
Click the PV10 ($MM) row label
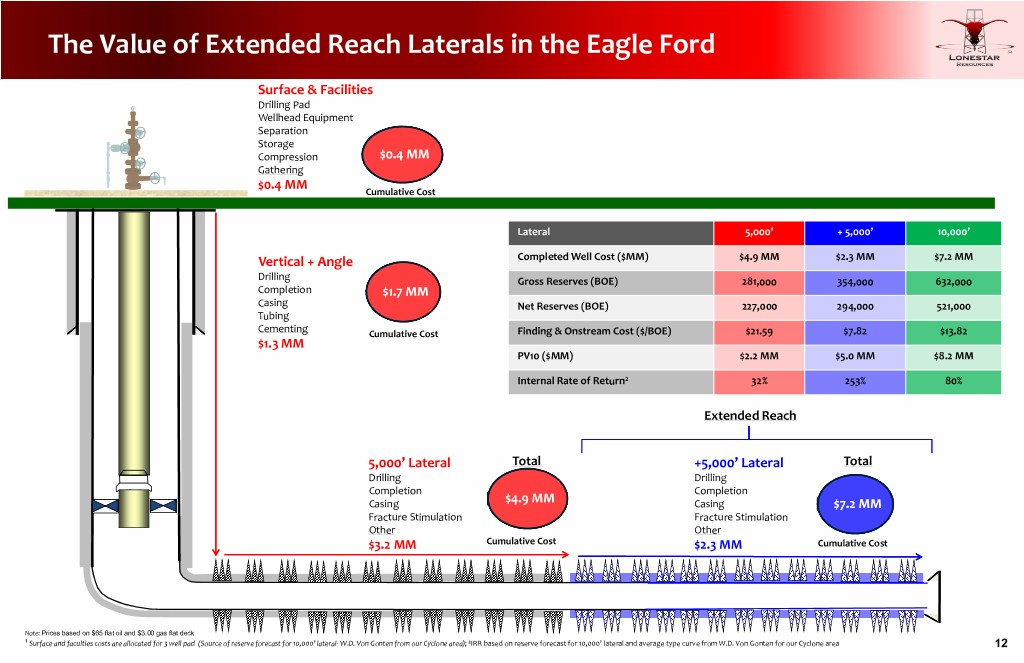click(545, 356)
